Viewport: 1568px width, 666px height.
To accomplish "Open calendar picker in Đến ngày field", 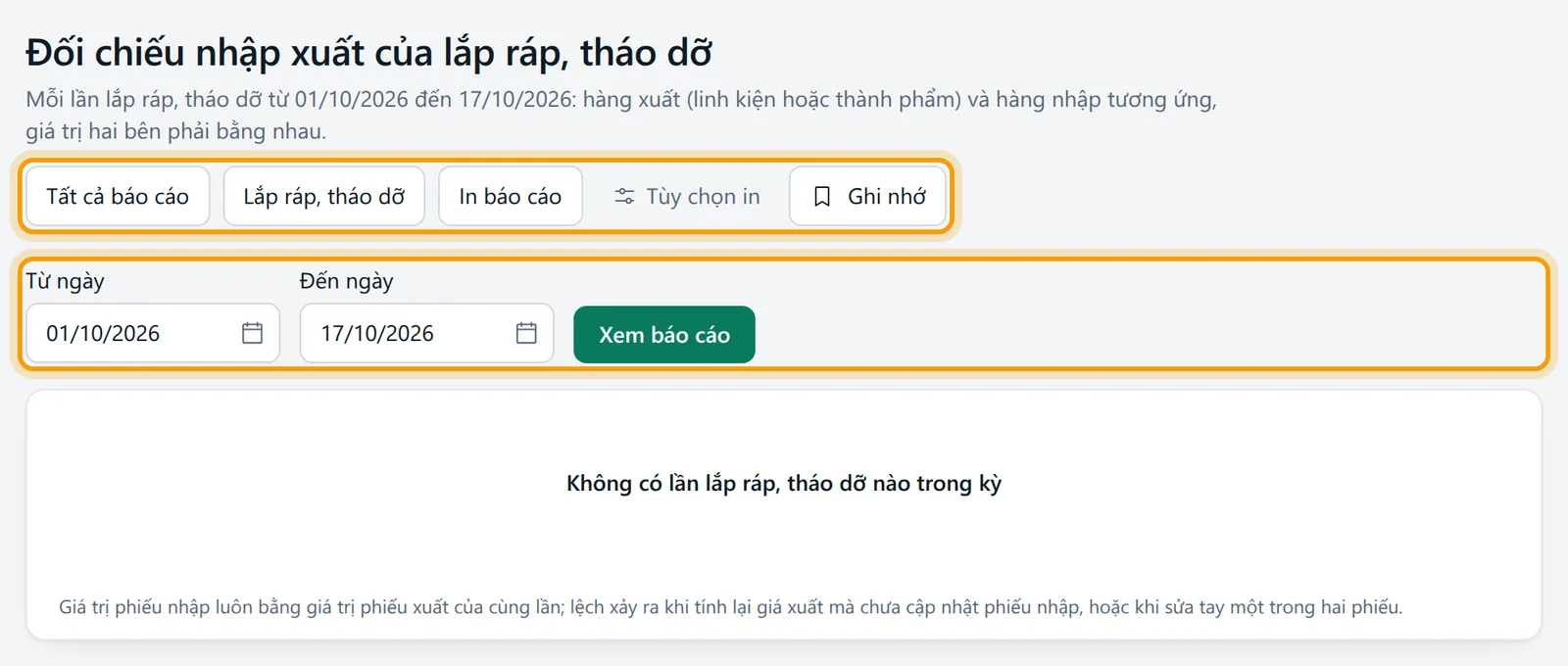I will (x=526, y=333).
